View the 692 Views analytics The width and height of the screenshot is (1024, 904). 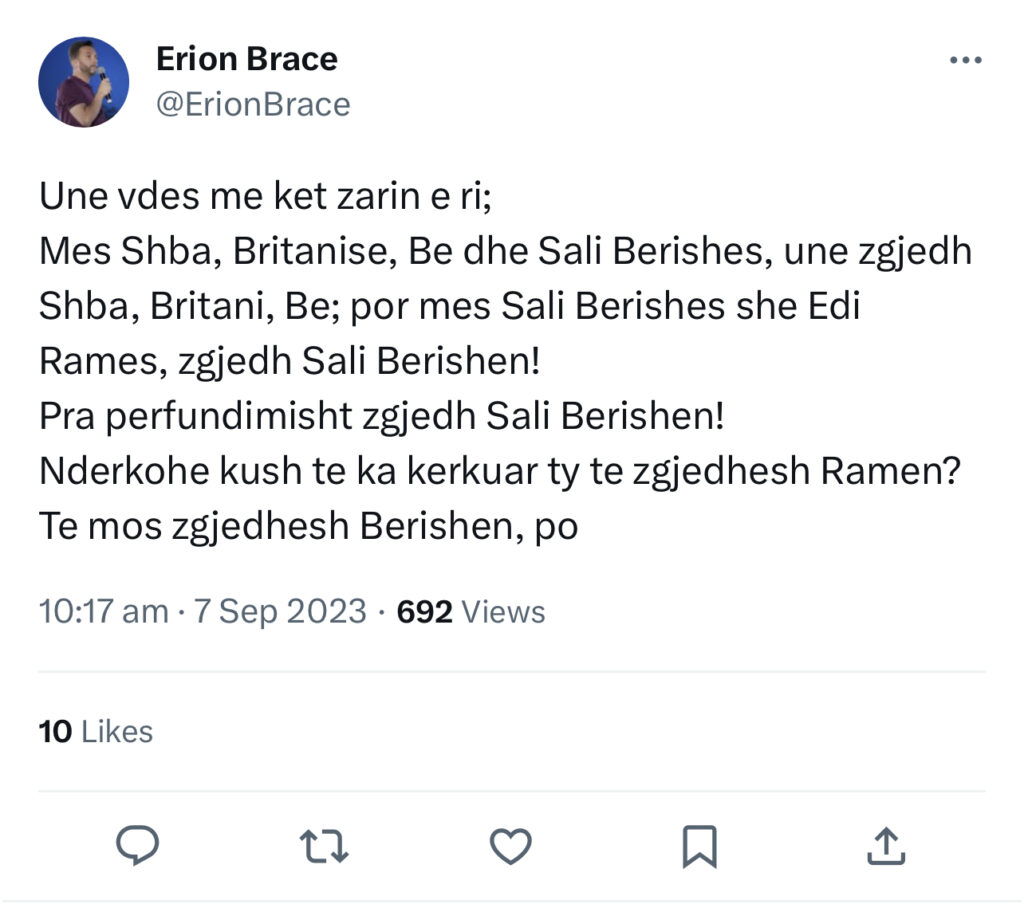coord(471,611)
